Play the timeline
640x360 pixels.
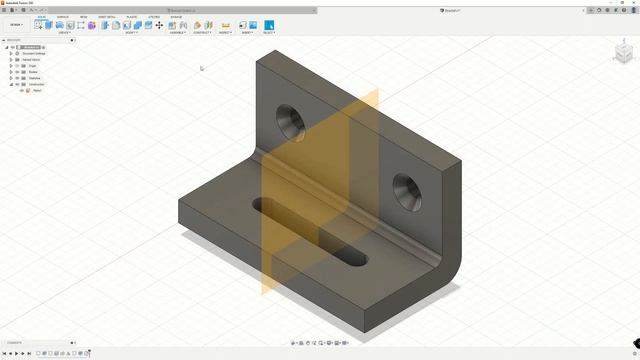[17, 353]
